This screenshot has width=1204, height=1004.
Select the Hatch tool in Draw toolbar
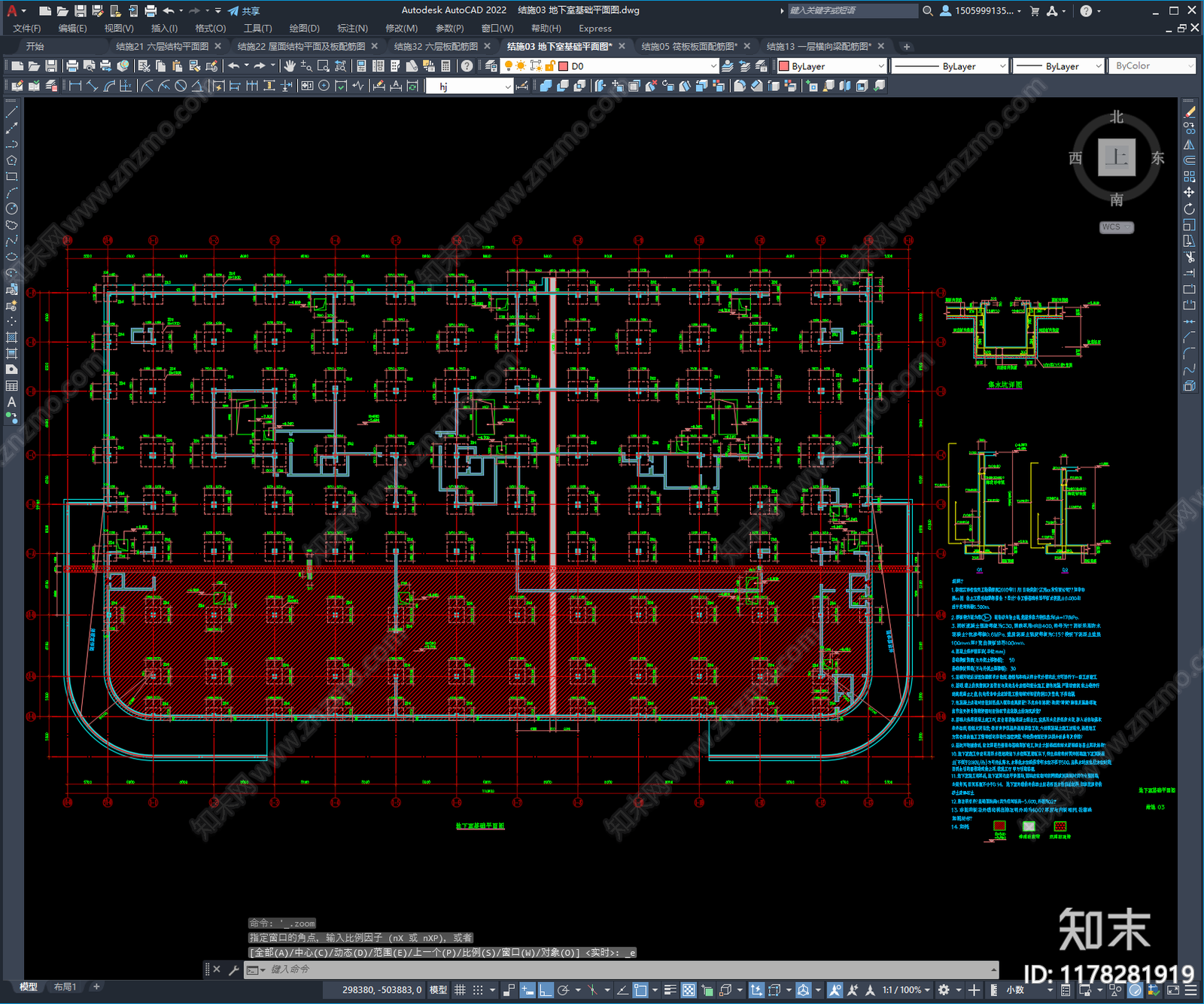(11, 337)
